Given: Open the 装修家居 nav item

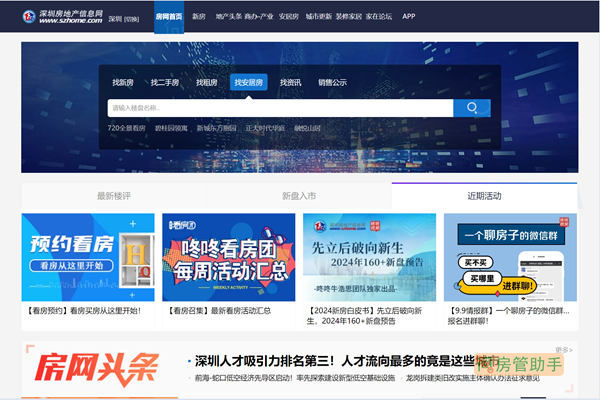Looking at the screenshot, I should coord(349,16).
